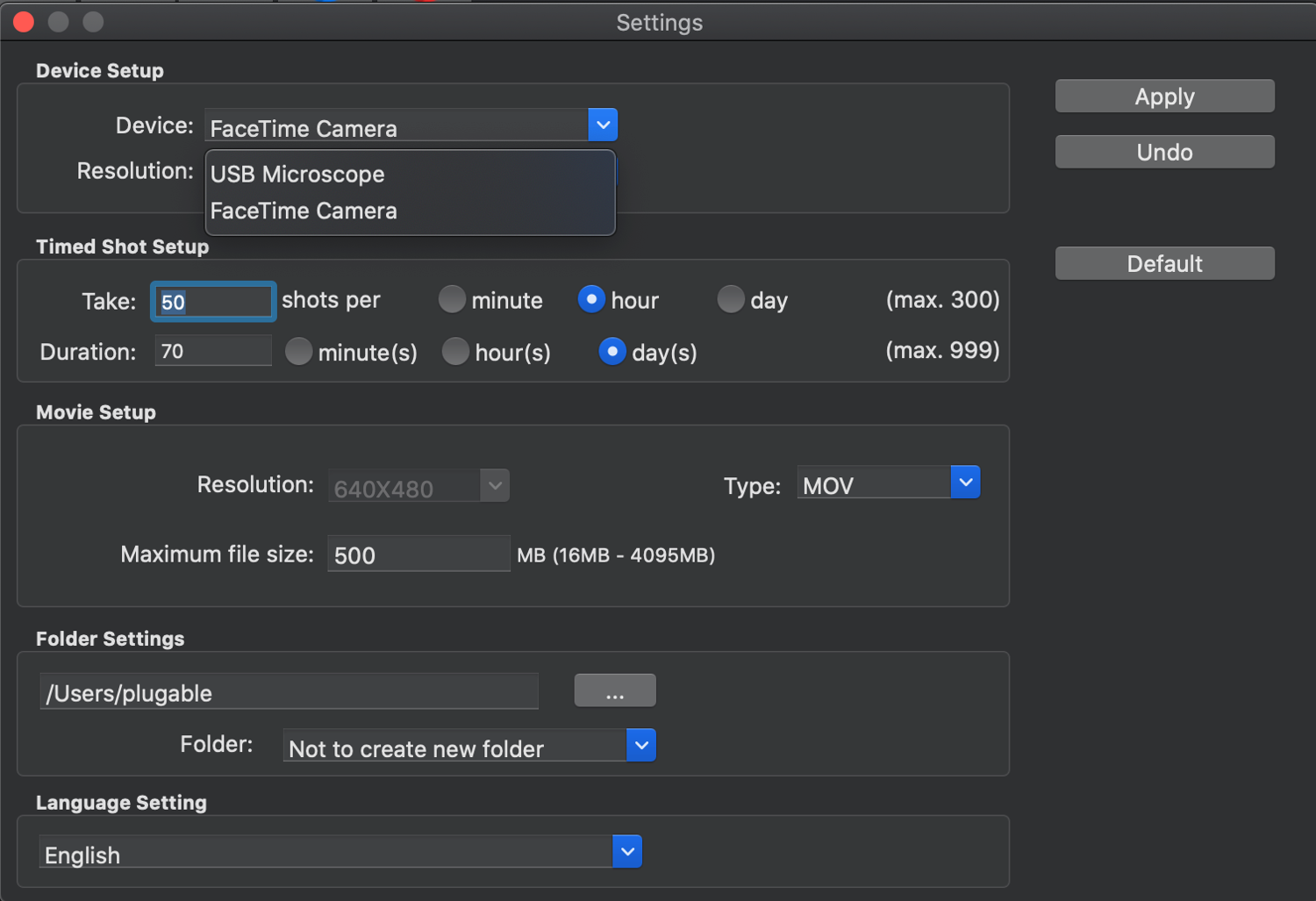The image size is (1316, 901).
Task: Edit the Take shots count field
Action: click(212, 301)
